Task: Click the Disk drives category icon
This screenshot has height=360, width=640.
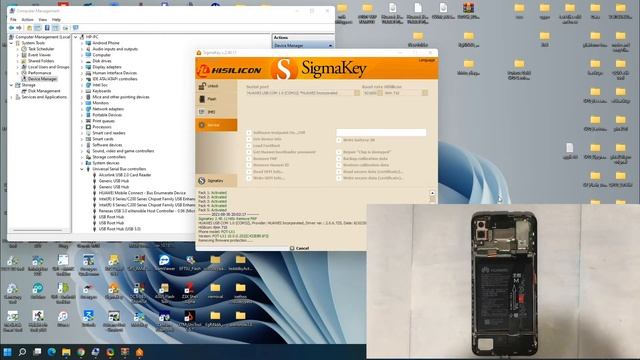Action: coord(88,61)
